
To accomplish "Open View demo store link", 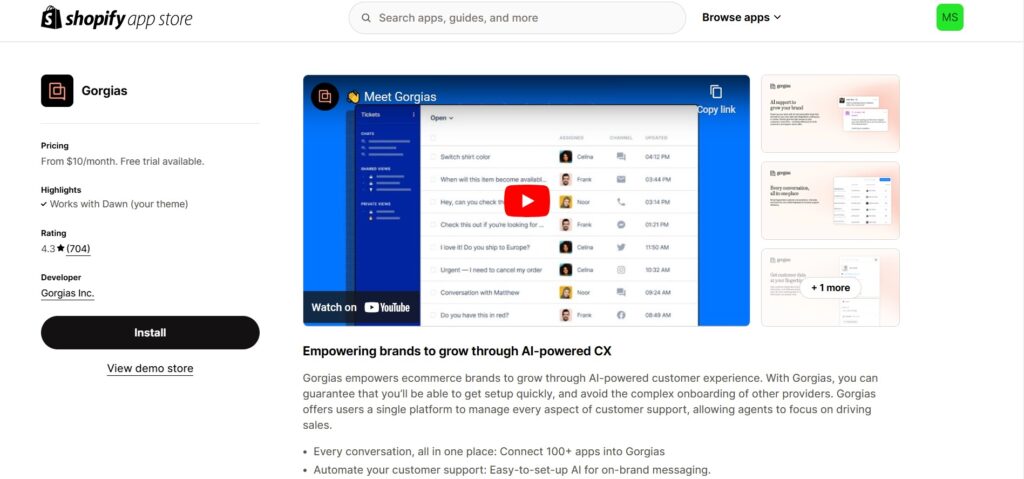I will tap(150, 369).
